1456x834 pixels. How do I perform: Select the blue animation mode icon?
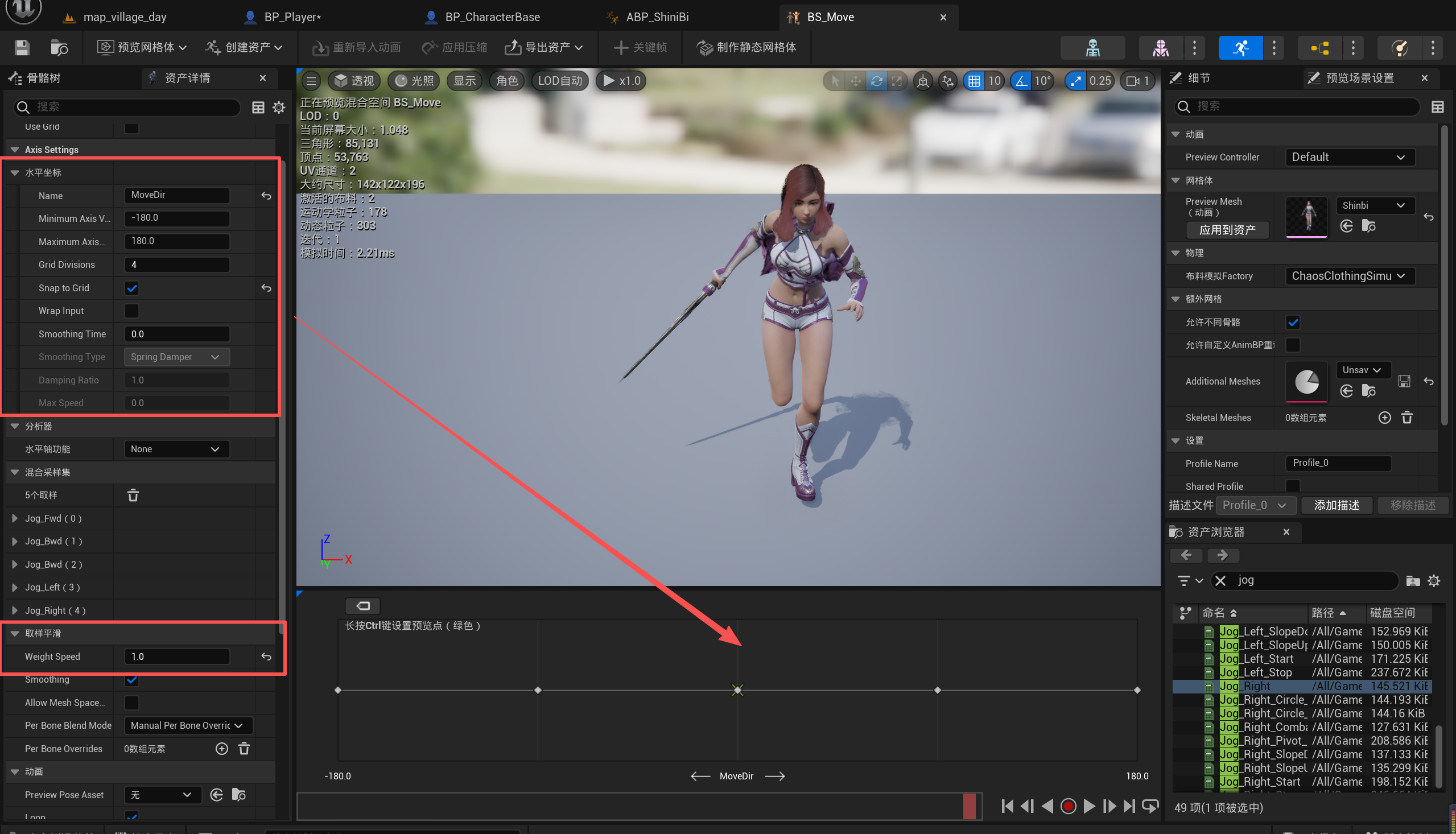point(1240,48)
